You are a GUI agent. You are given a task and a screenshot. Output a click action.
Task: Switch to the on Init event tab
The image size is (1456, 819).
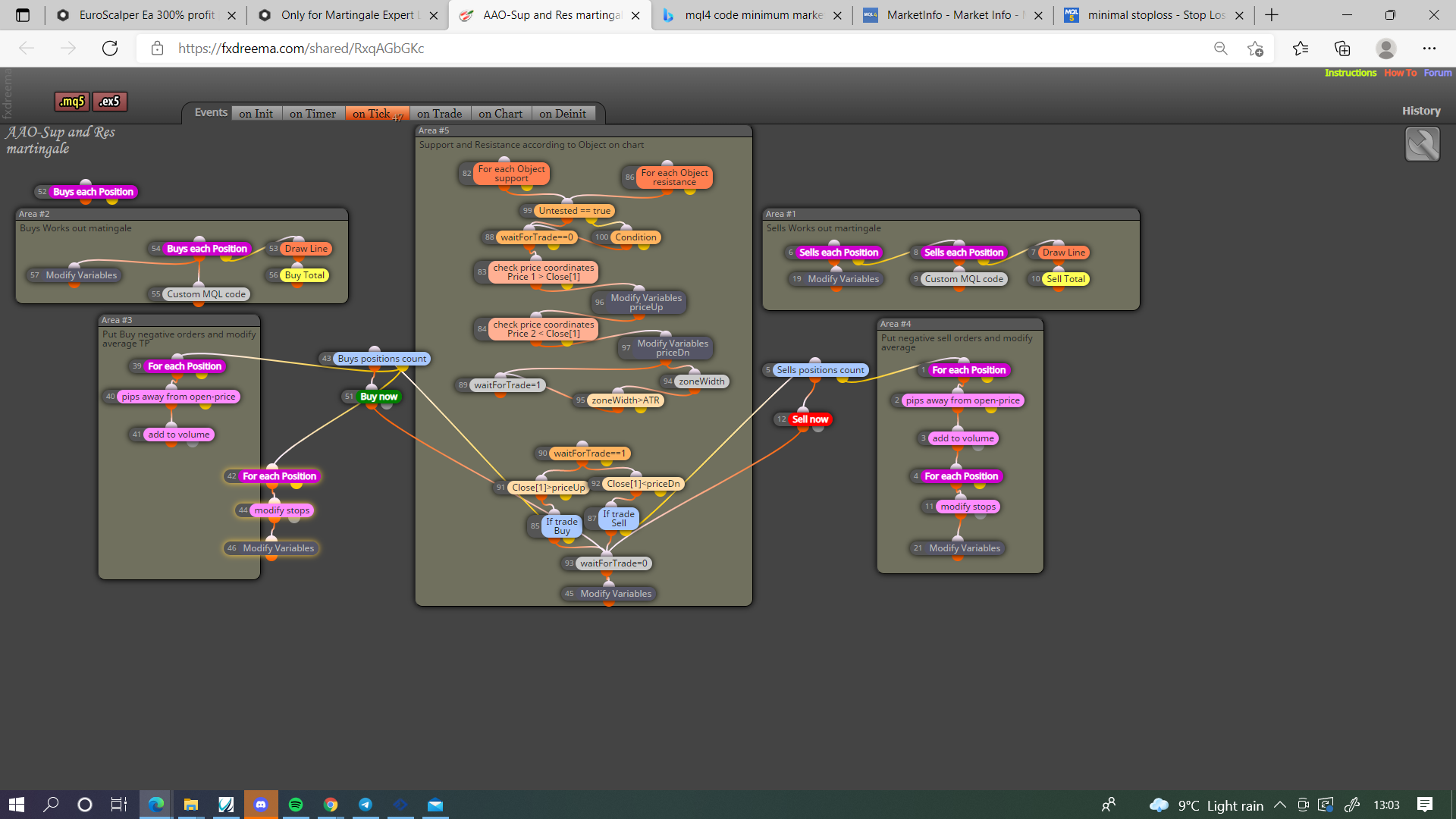click(x=256, y=114)
